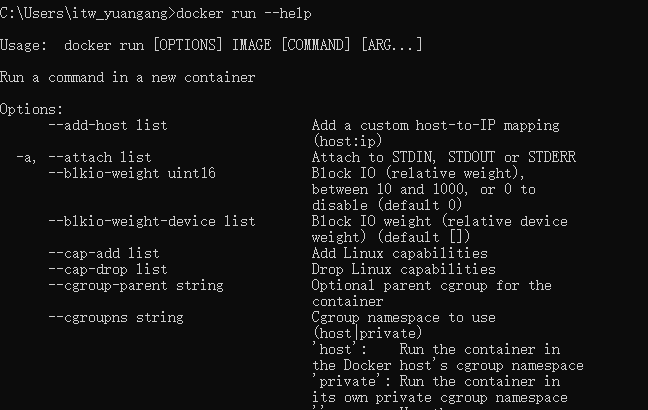648x410 pixels.
Task: Click the 'Add a custom host-to-IP mapping' description
Action: coord(435,125)
